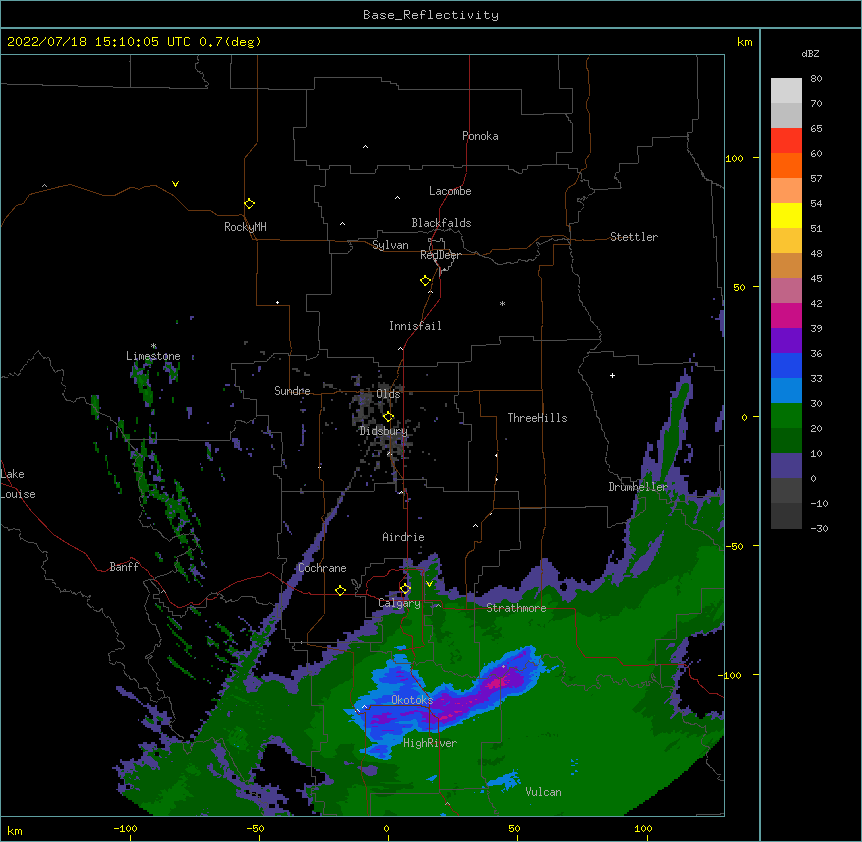Click the Strathmore town label
This screenshot has height=842, width=862.
(x=516, y=608)
